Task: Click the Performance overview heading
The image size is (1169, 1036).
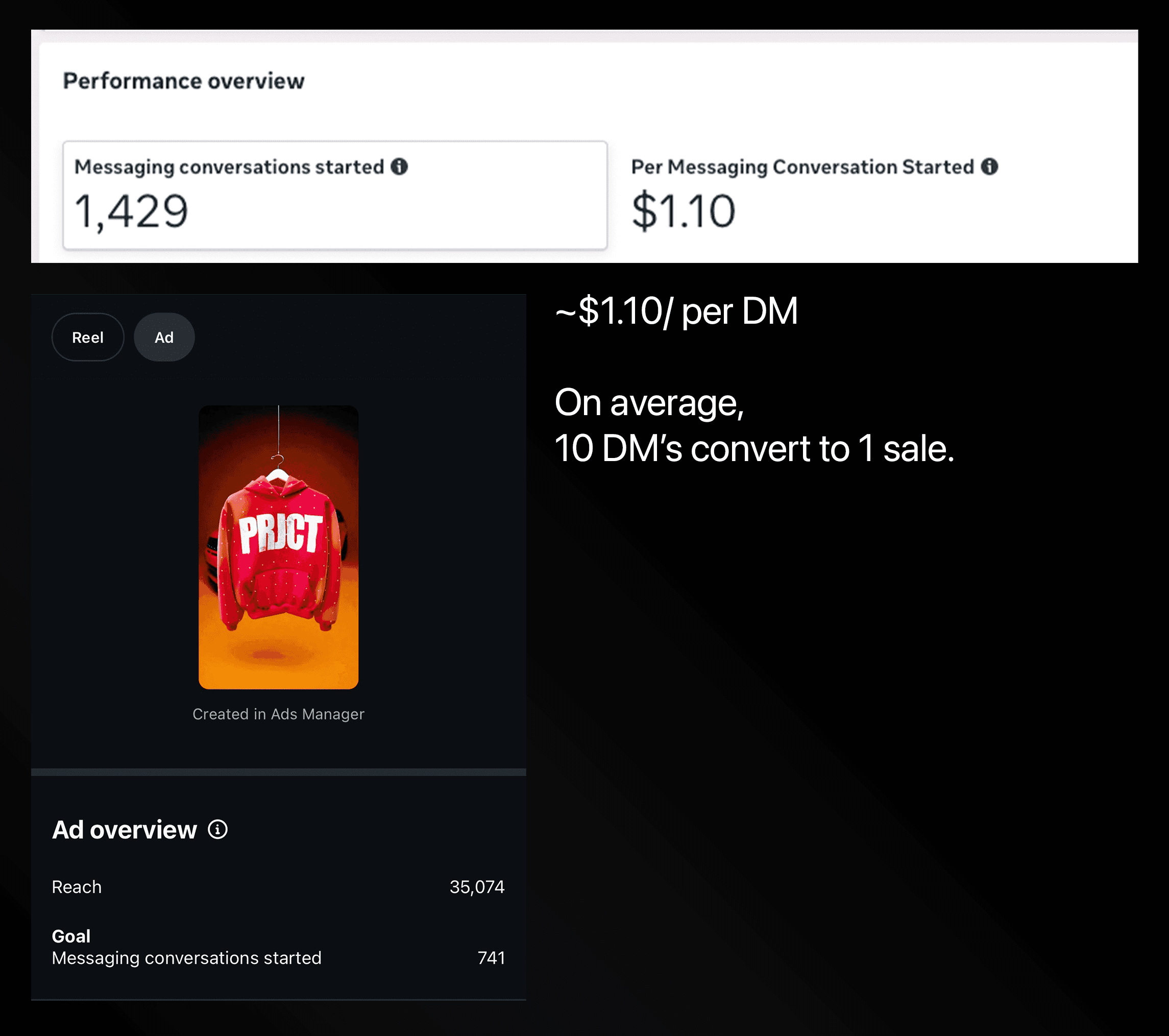Action: tap(184, 81)
